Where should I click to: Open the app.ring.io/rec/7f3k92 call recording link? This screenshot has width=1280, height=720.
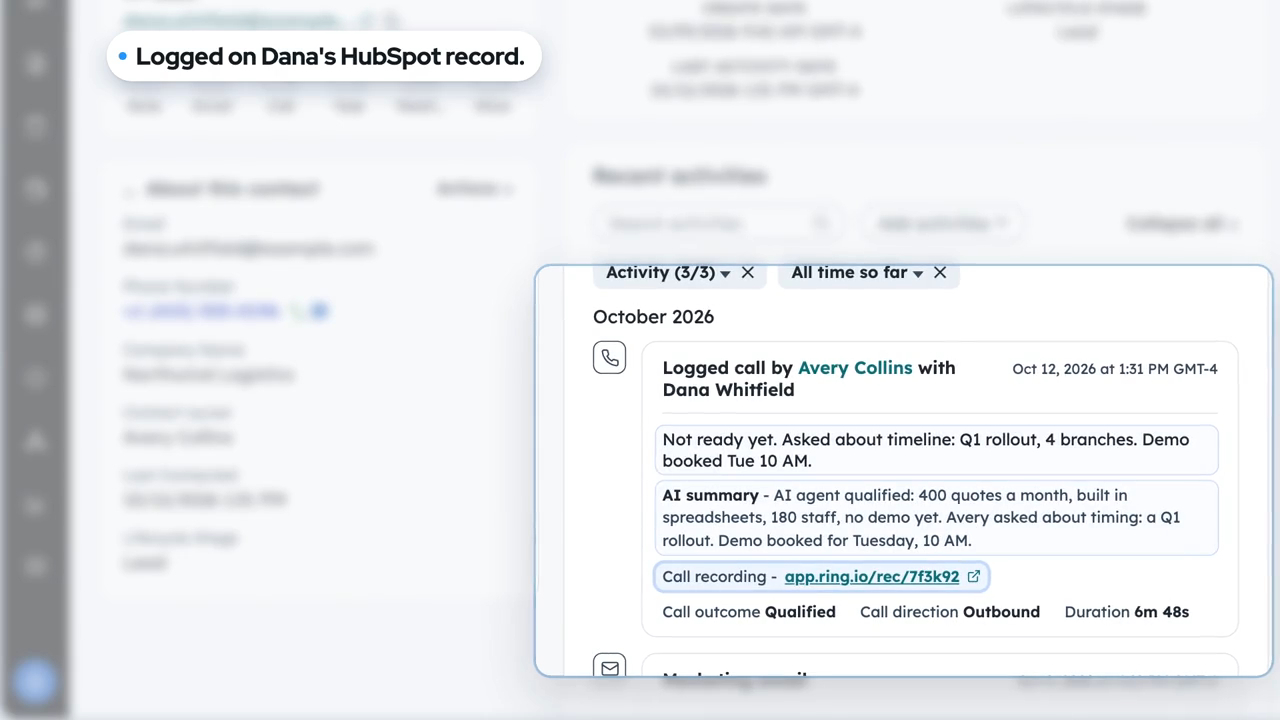click(872, 577)
